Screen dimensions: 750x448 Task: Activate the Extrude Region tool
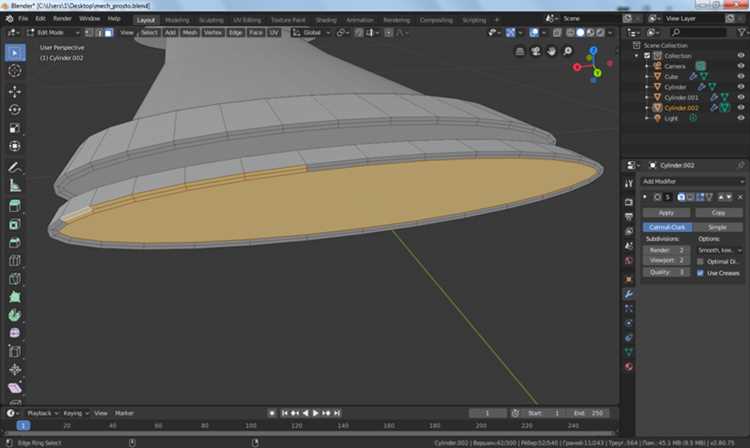click(x=15, y=206)
